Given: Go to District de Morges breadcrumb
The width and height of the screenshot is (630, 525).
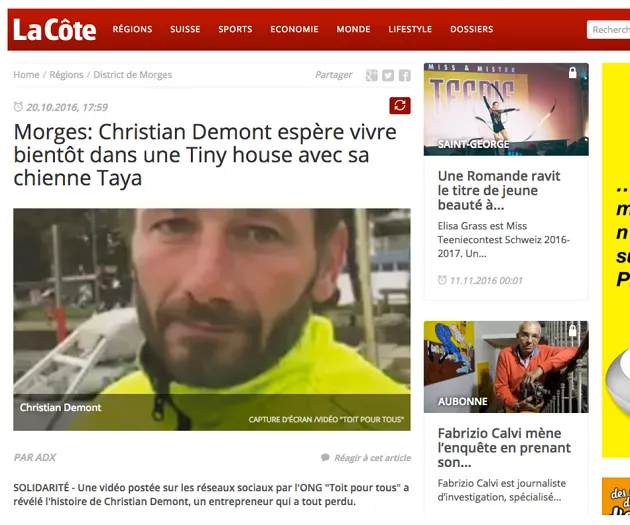Looking at the screenshot, I should click(x=133, y=75).
